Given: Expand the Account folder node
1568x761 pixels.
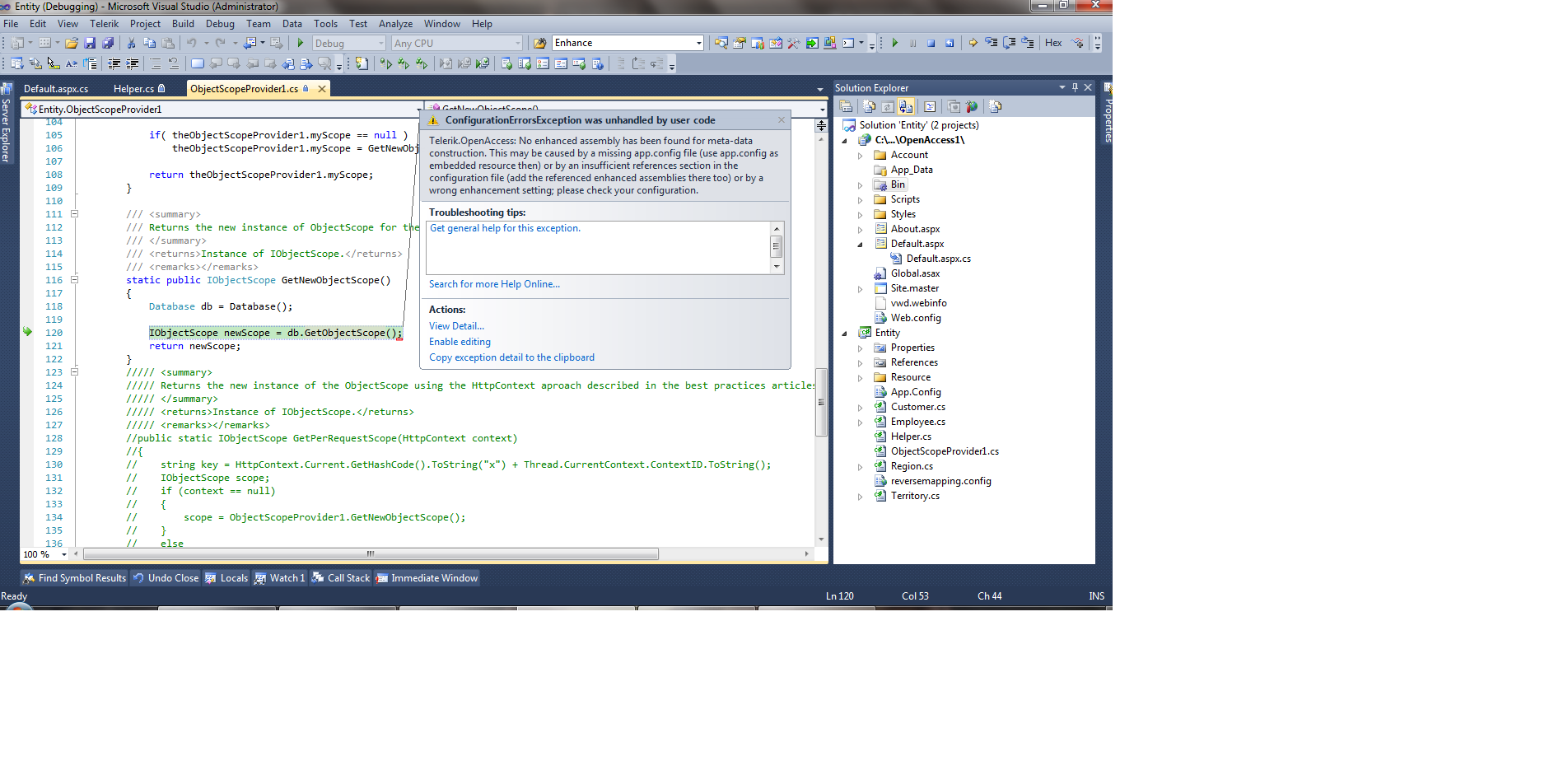Looking at the screenshot, I should click(860, 155).
